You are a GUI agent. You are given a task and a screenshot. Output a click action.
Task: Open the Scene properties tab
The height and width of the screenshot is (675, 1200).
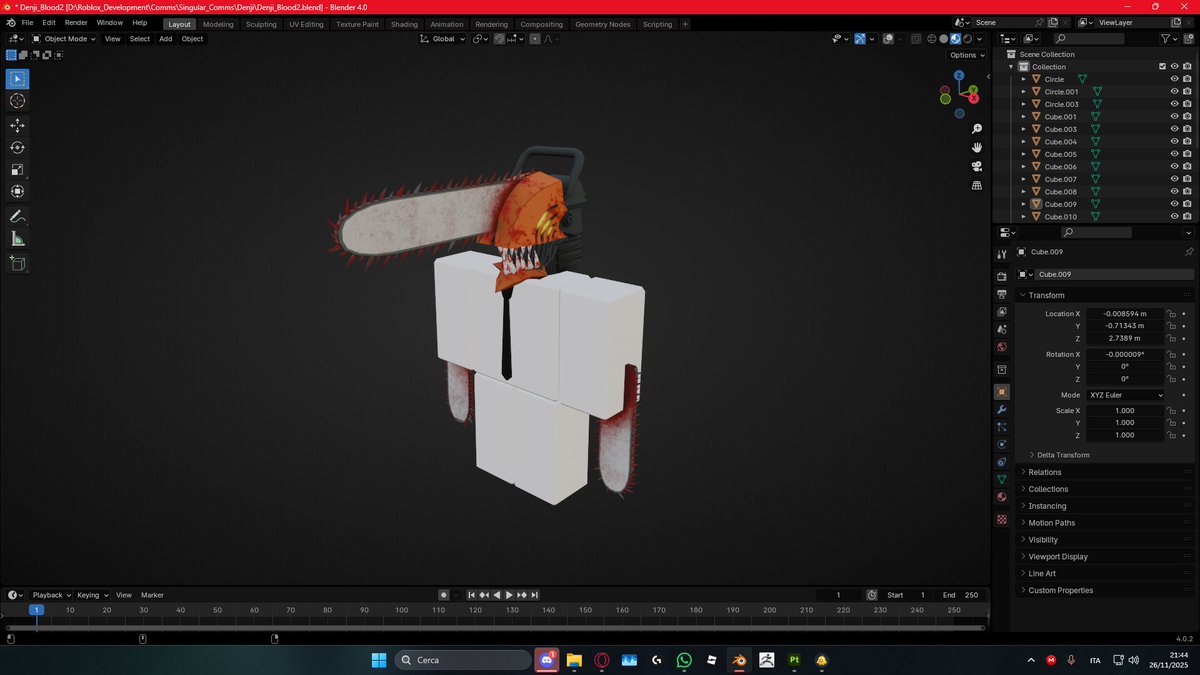coord(1002,329)
